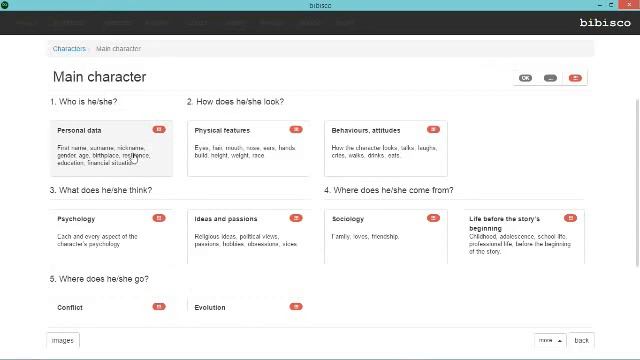Click the red status badge on Physical features

pyautogui.click(x=296, y=129)
